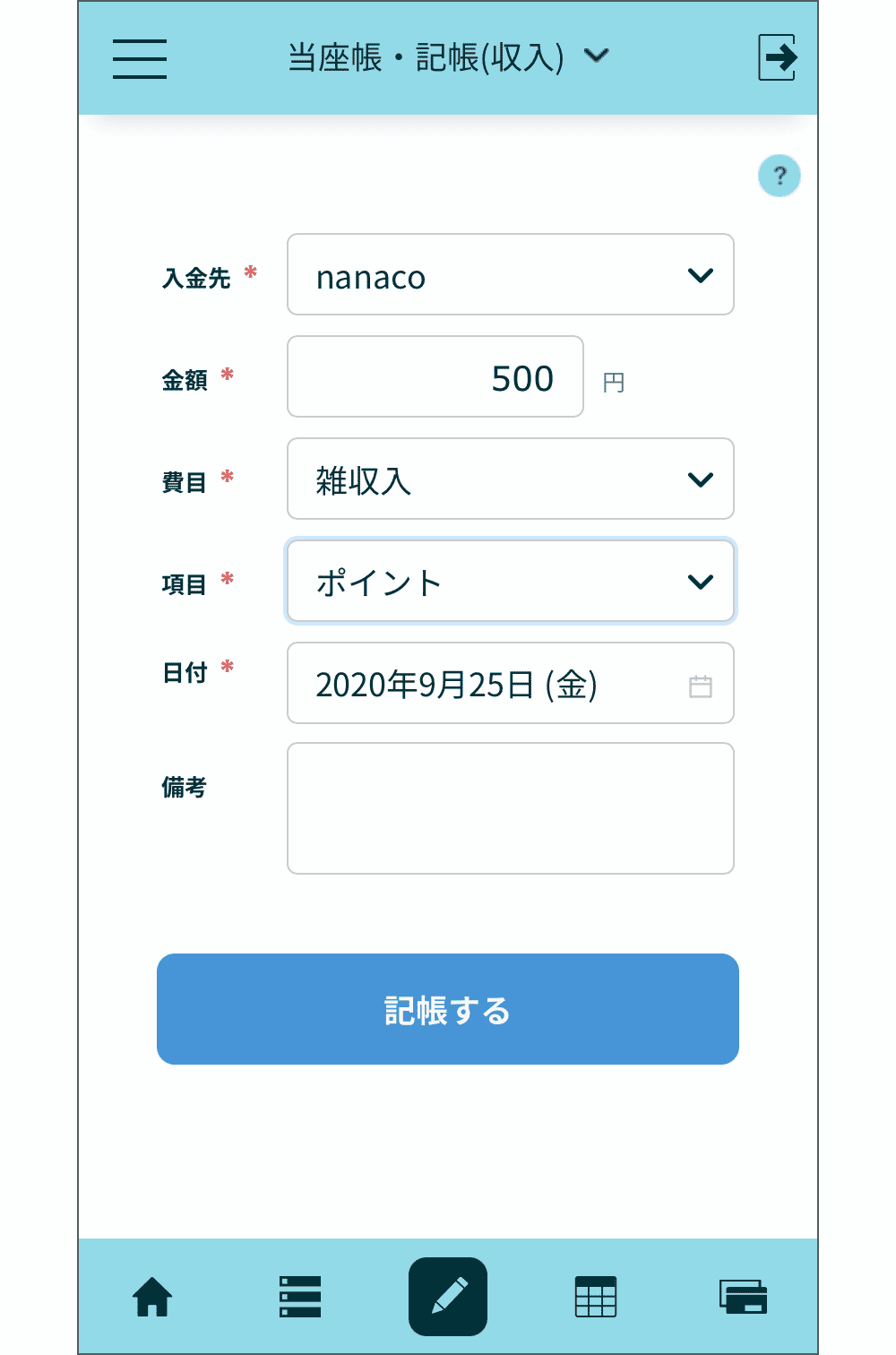Open the hamburger menu

pyautogui.click(x=140, y=58)
